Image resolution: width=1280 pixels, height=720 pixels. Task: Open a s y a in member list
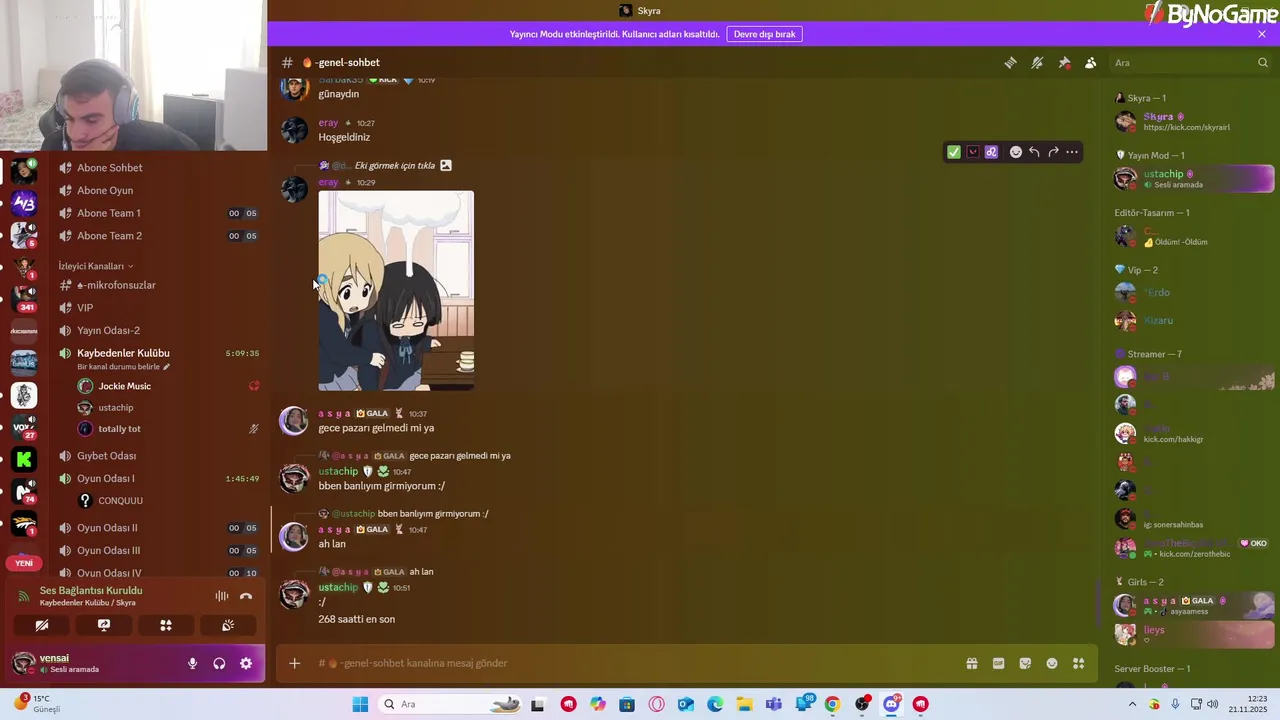[1193, 606]
